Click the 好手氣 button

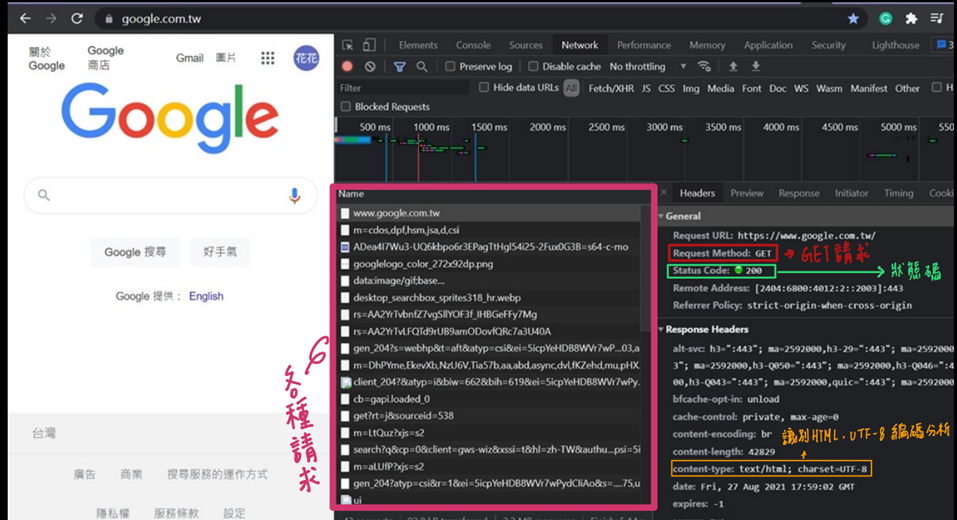tap(220, 252)
